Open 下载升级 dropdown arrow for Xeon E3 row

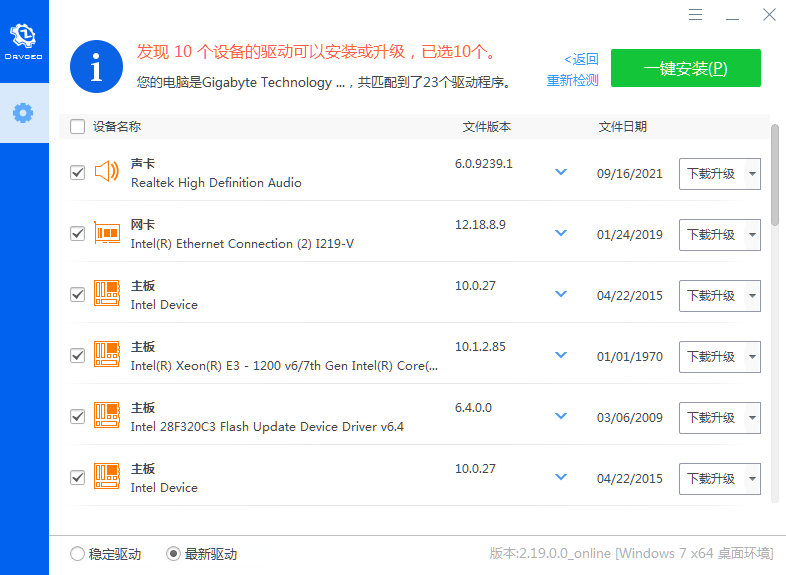752,357
